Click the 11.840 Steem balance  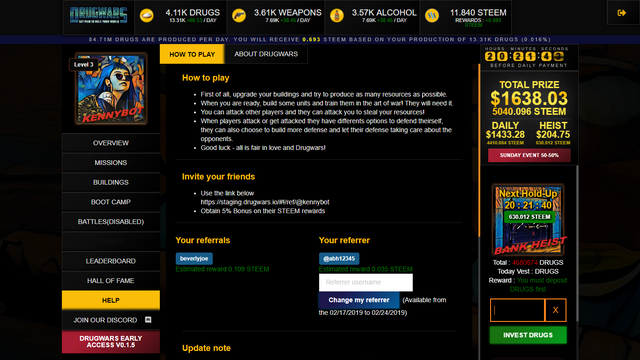pyautogui.click(x=478, y=13)
